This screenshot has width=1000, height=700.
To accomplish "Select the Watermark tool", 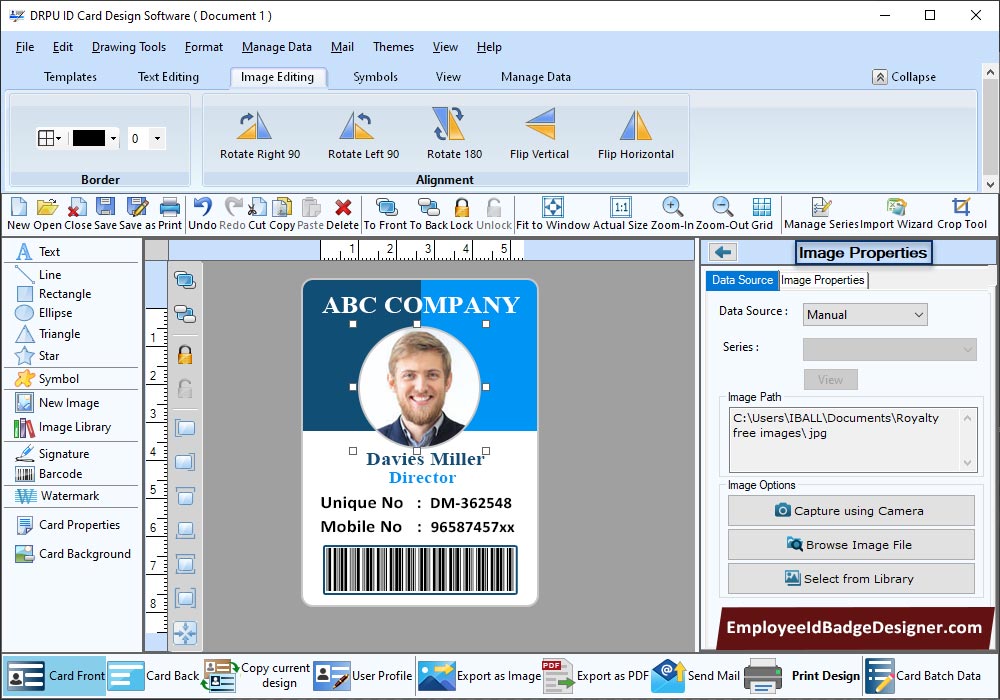I will point(57,496).
